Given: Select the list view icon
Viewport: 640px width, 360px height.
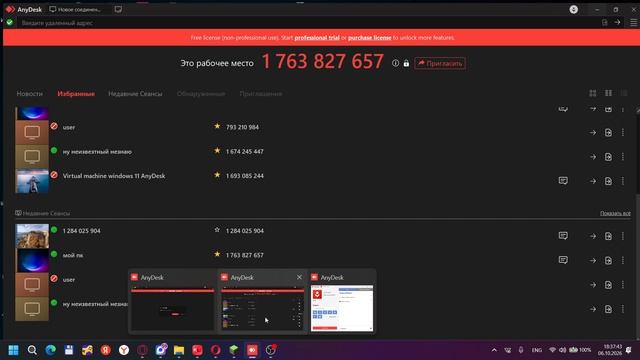Looking at the screenshot, I should 624,93.
